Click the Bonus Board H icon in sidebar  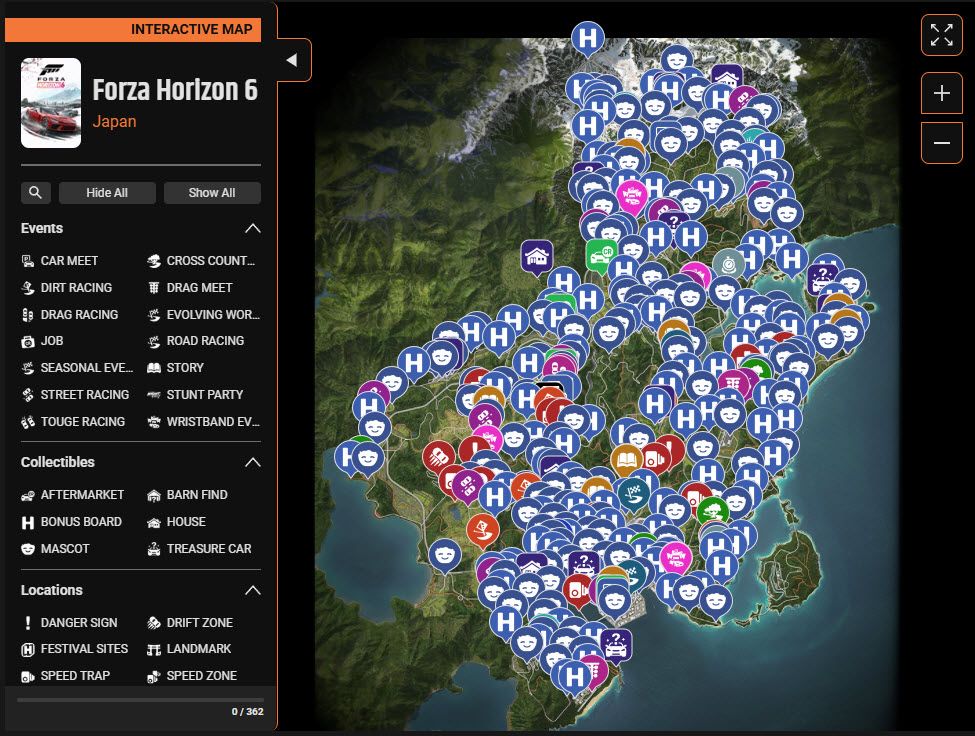(28, 522)
